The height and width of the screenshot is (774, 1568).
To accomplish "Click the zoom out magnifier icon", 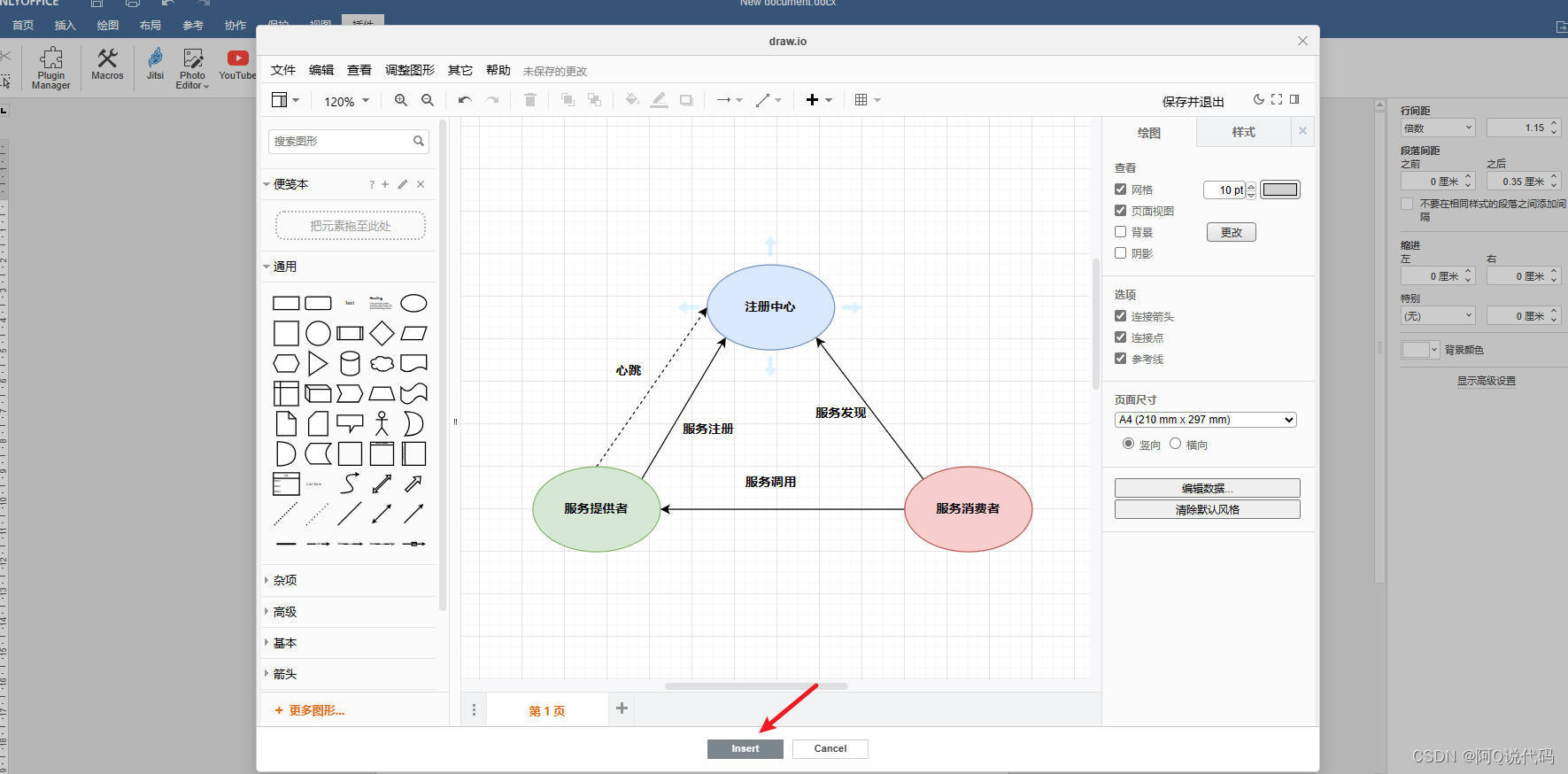I will click(x=428, y=100).
